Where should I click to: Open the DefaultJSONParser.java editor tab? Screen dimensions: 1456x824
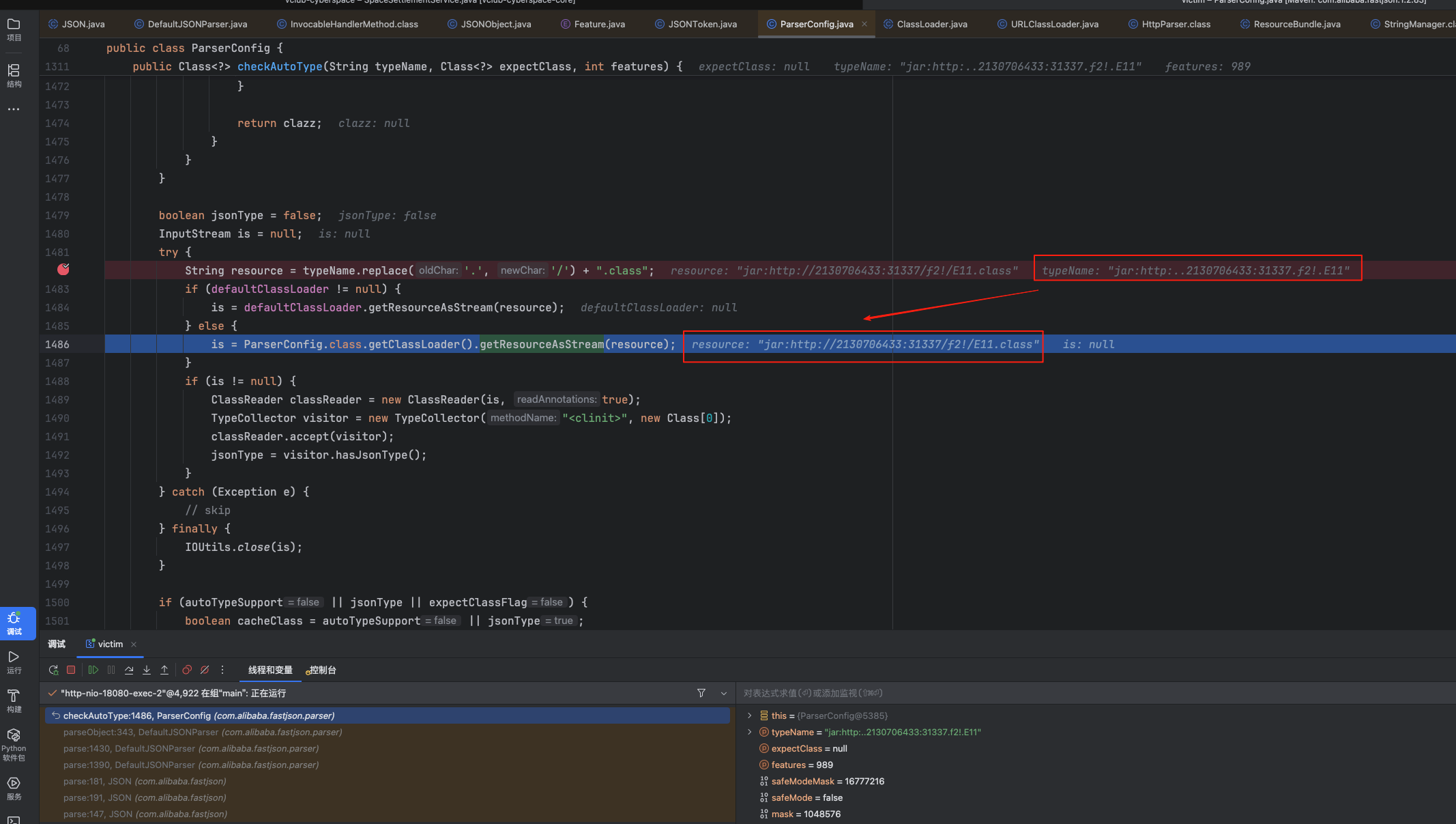190,24
